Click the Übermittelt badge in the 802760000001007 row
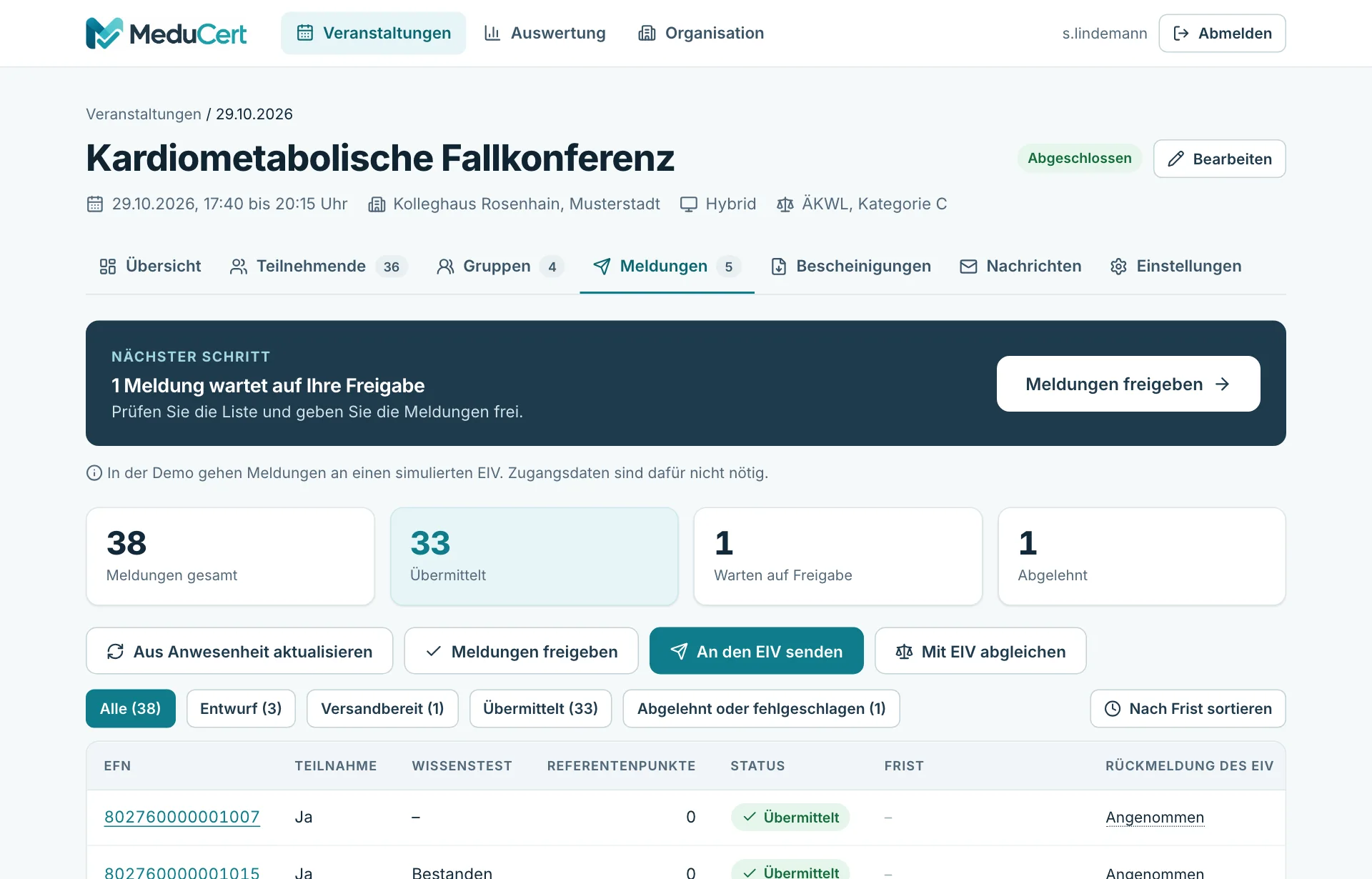The image size is (1372, 879). [790, 818]
